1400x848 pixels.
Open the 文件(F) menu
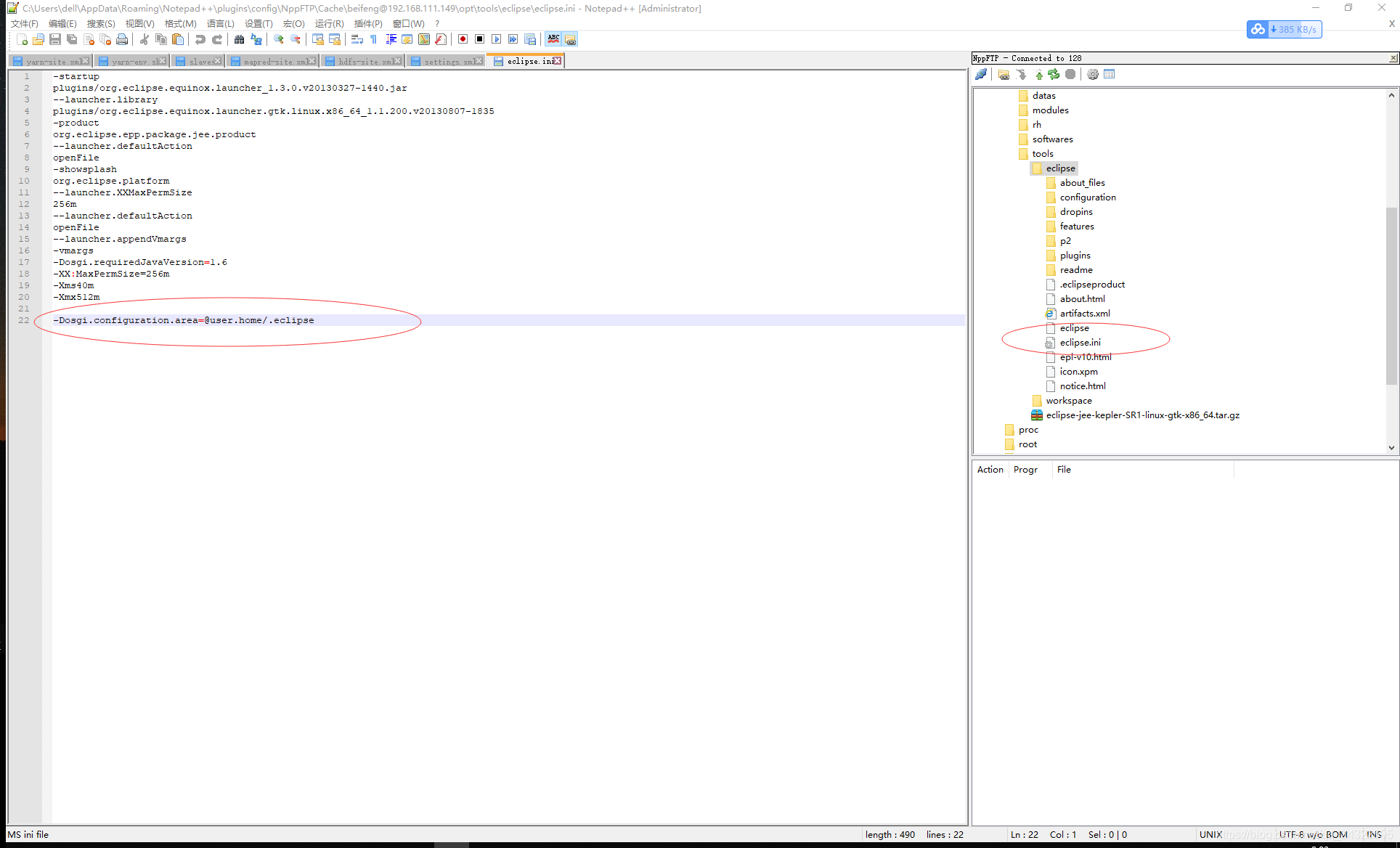click(x=25, y=24)
